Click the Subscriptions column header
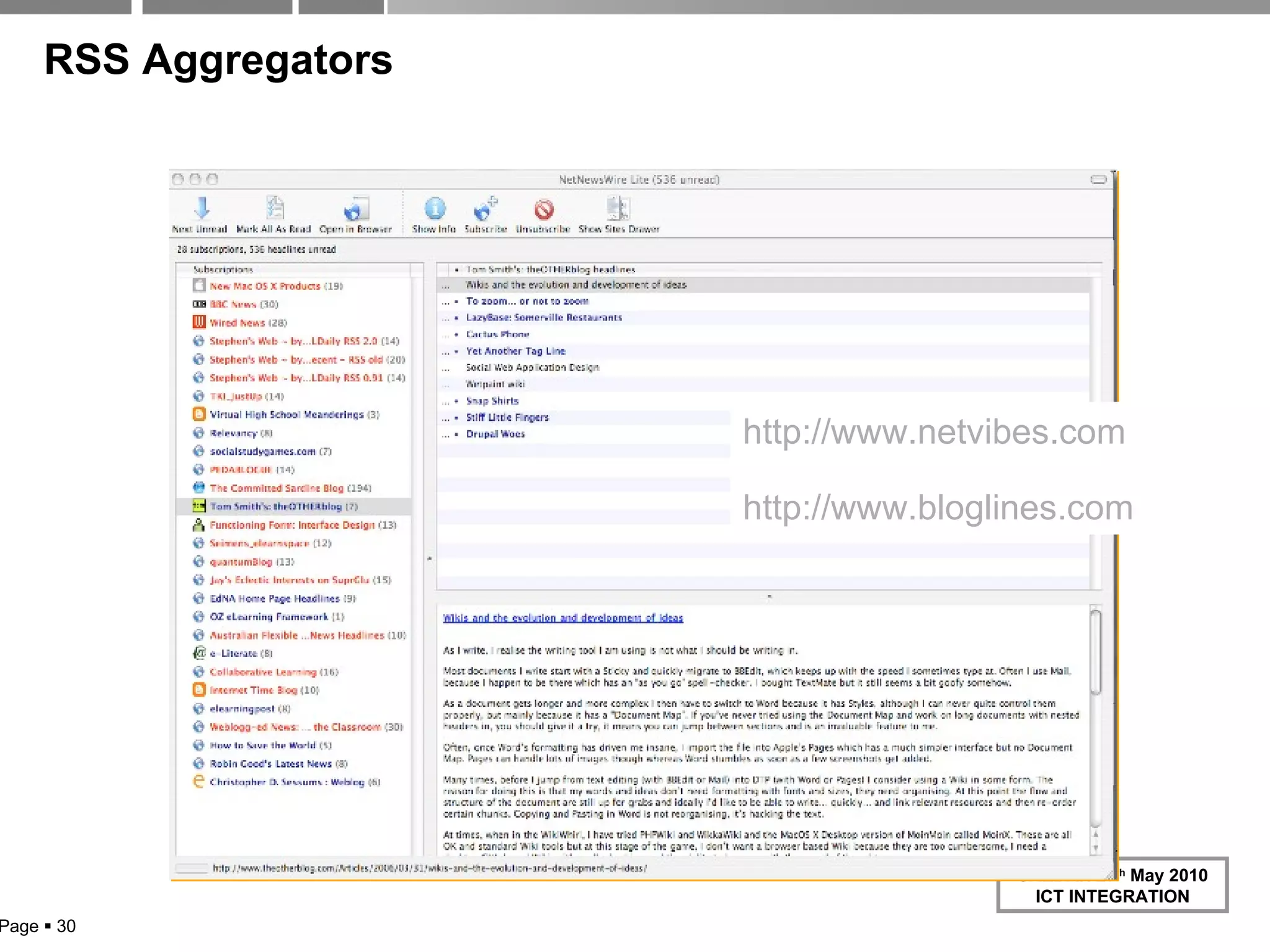1270x952 pixels. click(x=293, y=270)
